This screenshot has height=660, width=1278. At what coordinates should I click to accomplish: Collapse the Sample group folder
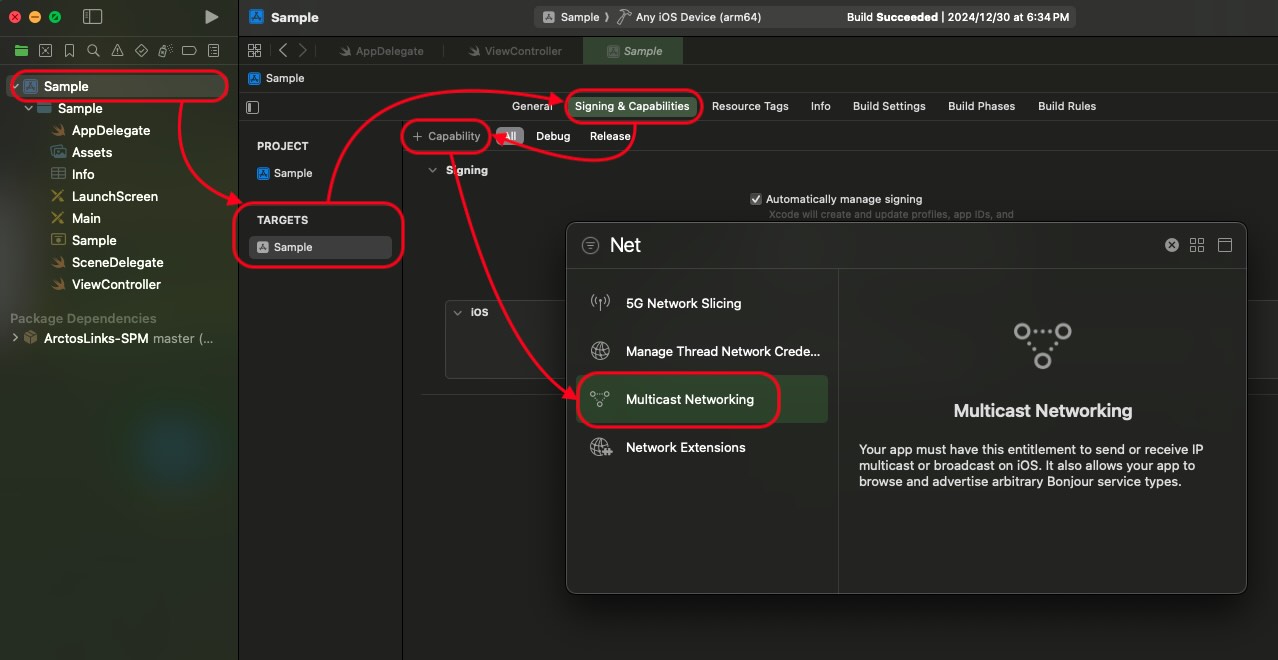tap(29, 108)
